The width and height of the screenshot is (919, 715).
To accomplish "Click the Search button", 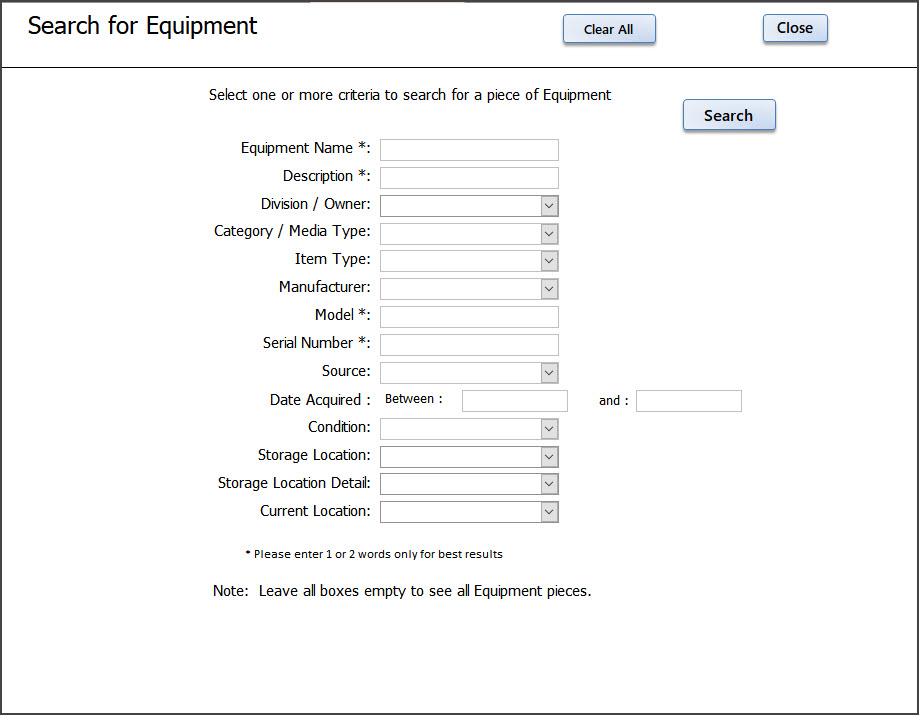I will pyautogui.click(x=728, y=115).
